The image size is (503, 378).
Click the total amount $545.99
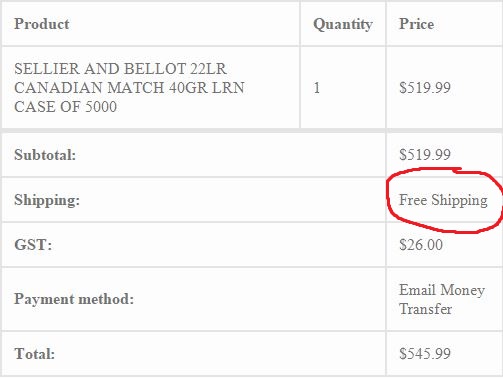(425, 353)
